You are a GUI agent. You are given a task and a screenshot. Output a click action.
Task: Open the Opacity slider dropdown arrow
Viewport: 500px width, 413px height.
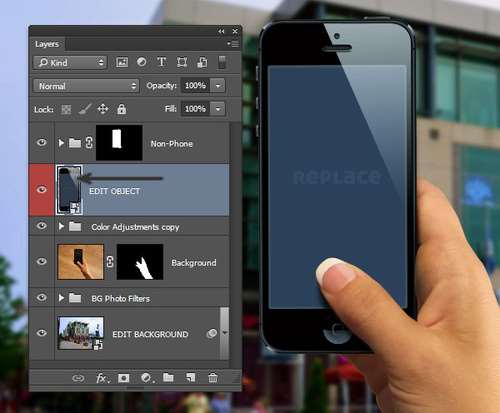point(218,86)
